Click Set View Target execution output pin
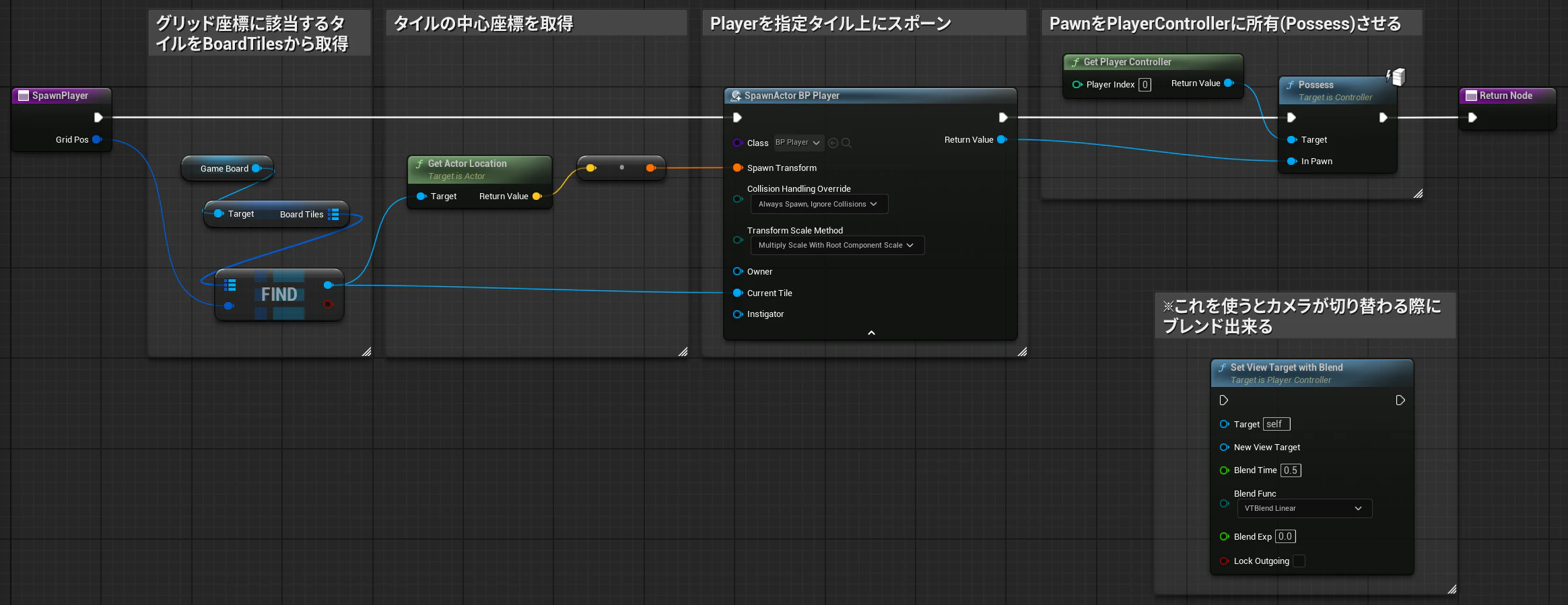This screenshot has height=605, width=1568. tap(1400, 400)
